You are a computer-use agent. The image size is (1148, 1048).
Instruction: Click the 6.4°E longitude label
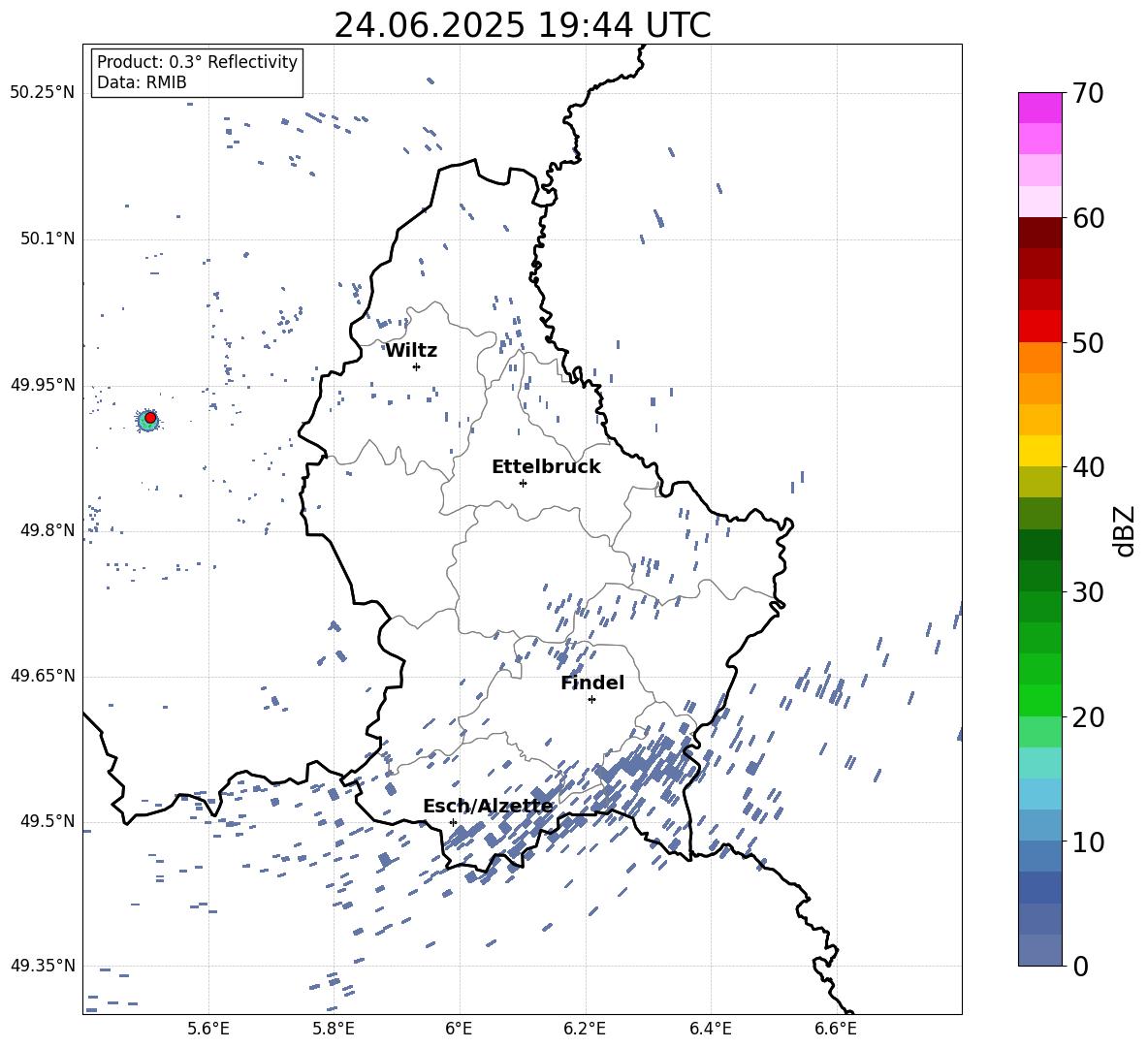tap(710, 1029)
